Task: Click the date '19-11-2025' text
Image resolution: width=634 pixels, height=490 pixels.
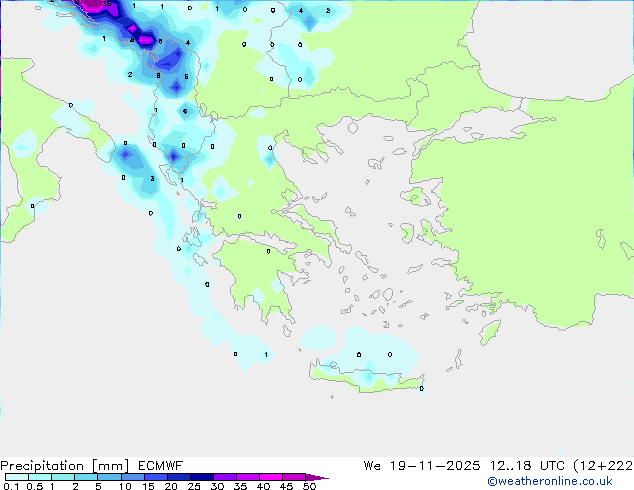Action: tap(435, 466)
